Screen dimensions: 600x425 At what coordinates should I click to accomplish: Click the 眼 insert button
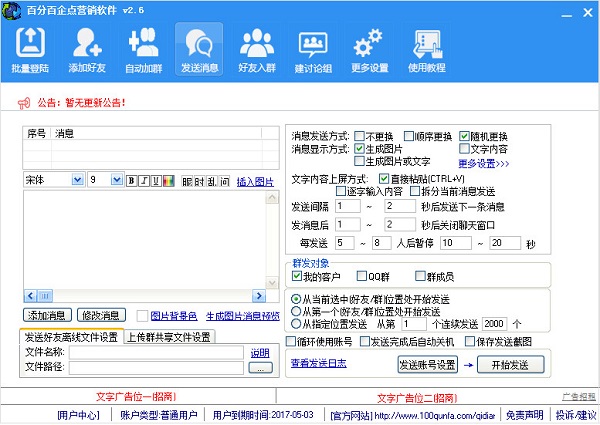click(187, 181)
